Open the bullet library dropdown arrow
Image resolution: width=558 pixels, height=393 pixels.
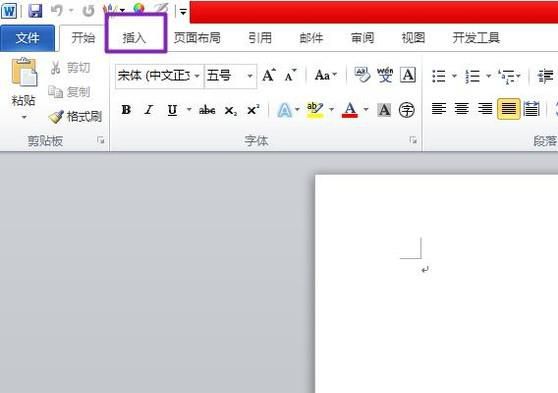point(454,76)
